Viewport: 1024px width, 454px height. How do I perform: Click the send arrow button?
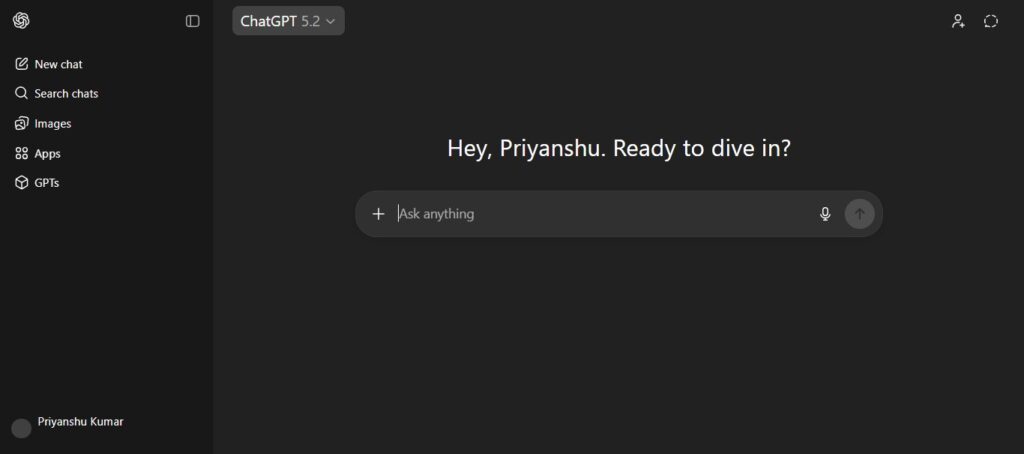[x=859, y=214]
